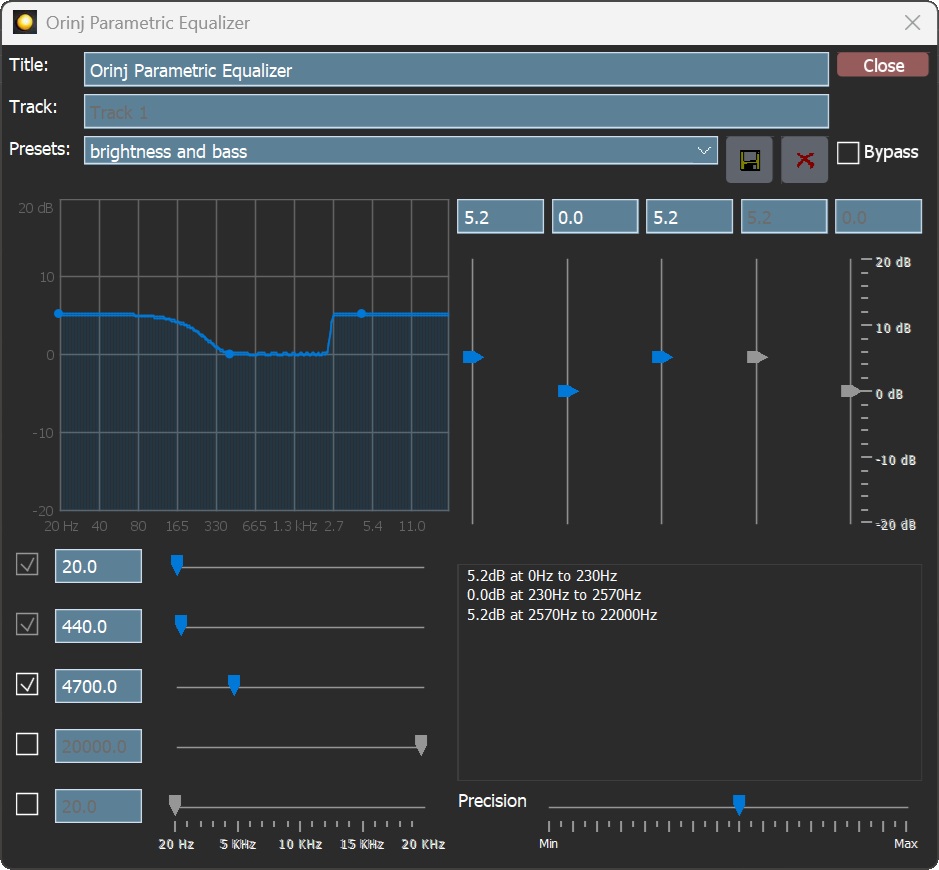Screen dimensions: 939x870
Task: Click the Precision slider handle
Action: [739, 804]
